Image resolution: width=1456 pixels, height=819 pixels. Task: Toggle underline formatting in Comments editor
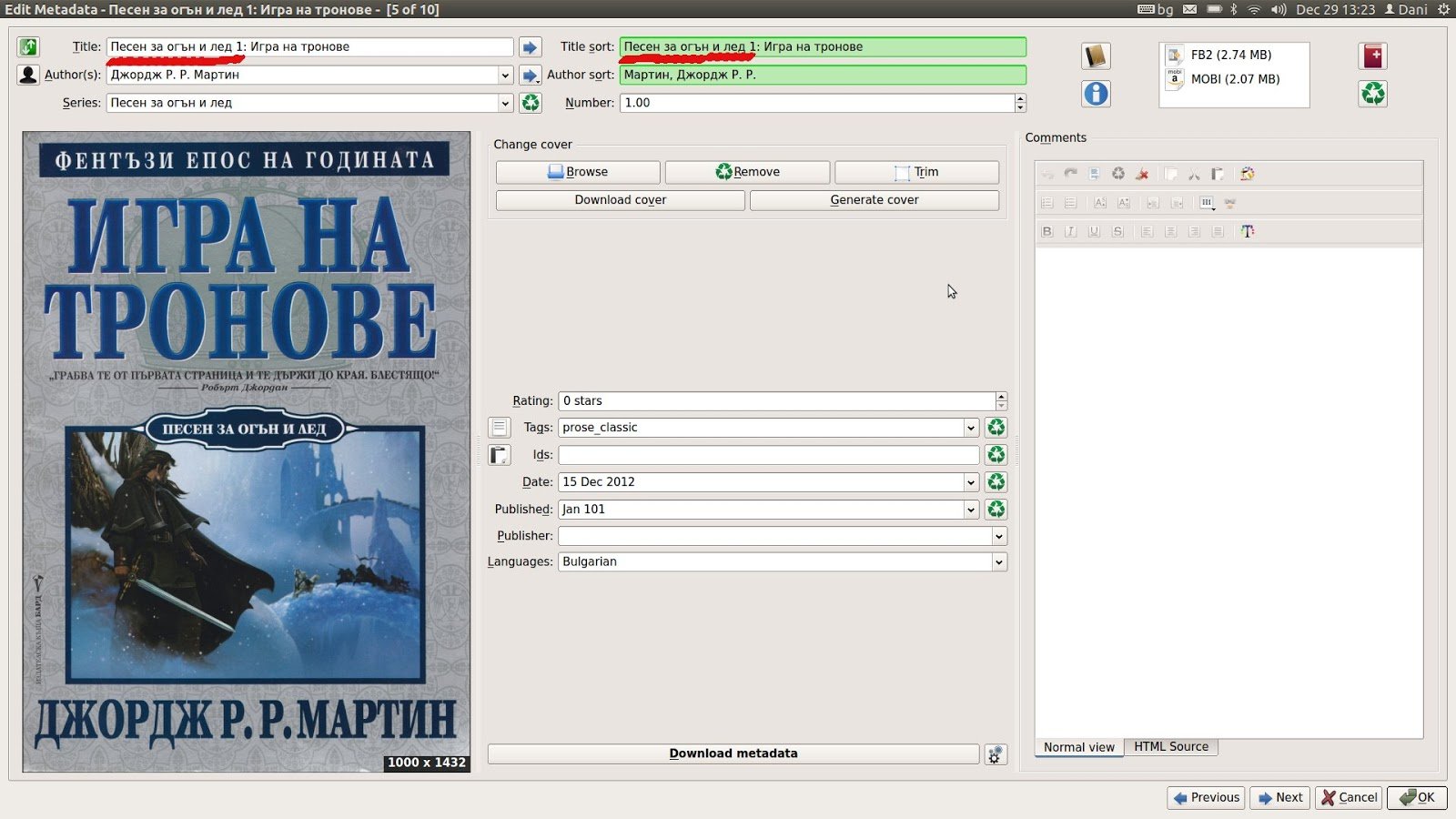[1094, 231]
